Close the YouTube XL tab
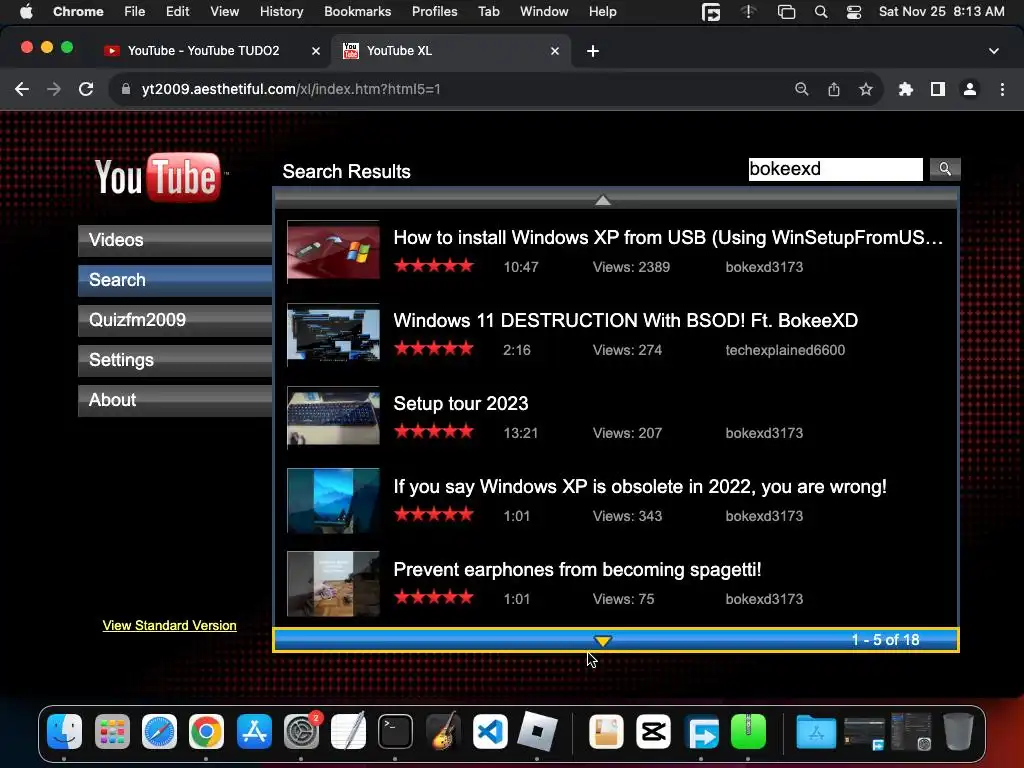Screen dimensions: 1024x768 tap(554, 51)
